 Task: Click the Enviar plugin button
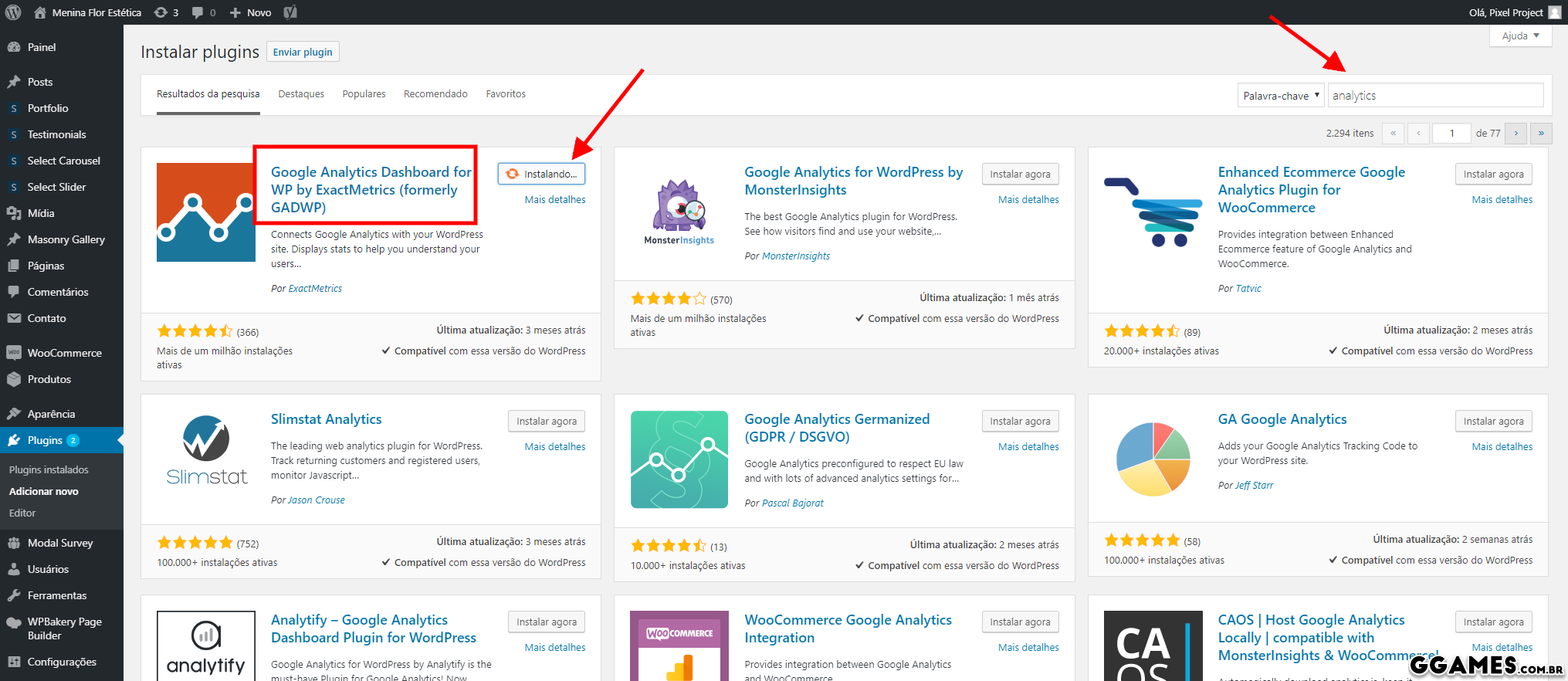coord(303,52)
